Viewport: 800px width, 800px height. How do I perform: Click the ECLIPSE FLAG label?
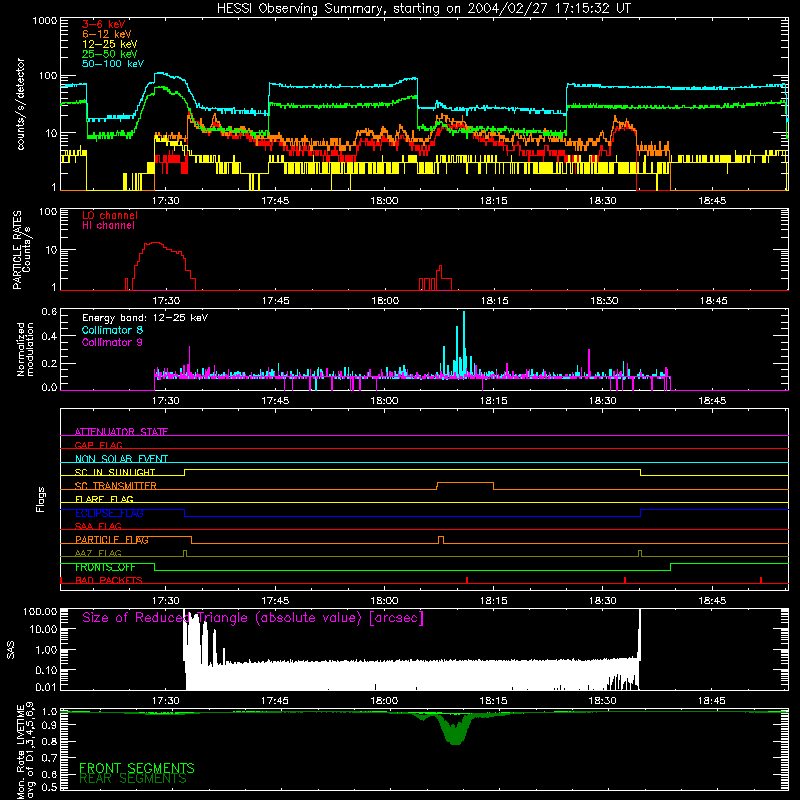click(x=109, y=513)
